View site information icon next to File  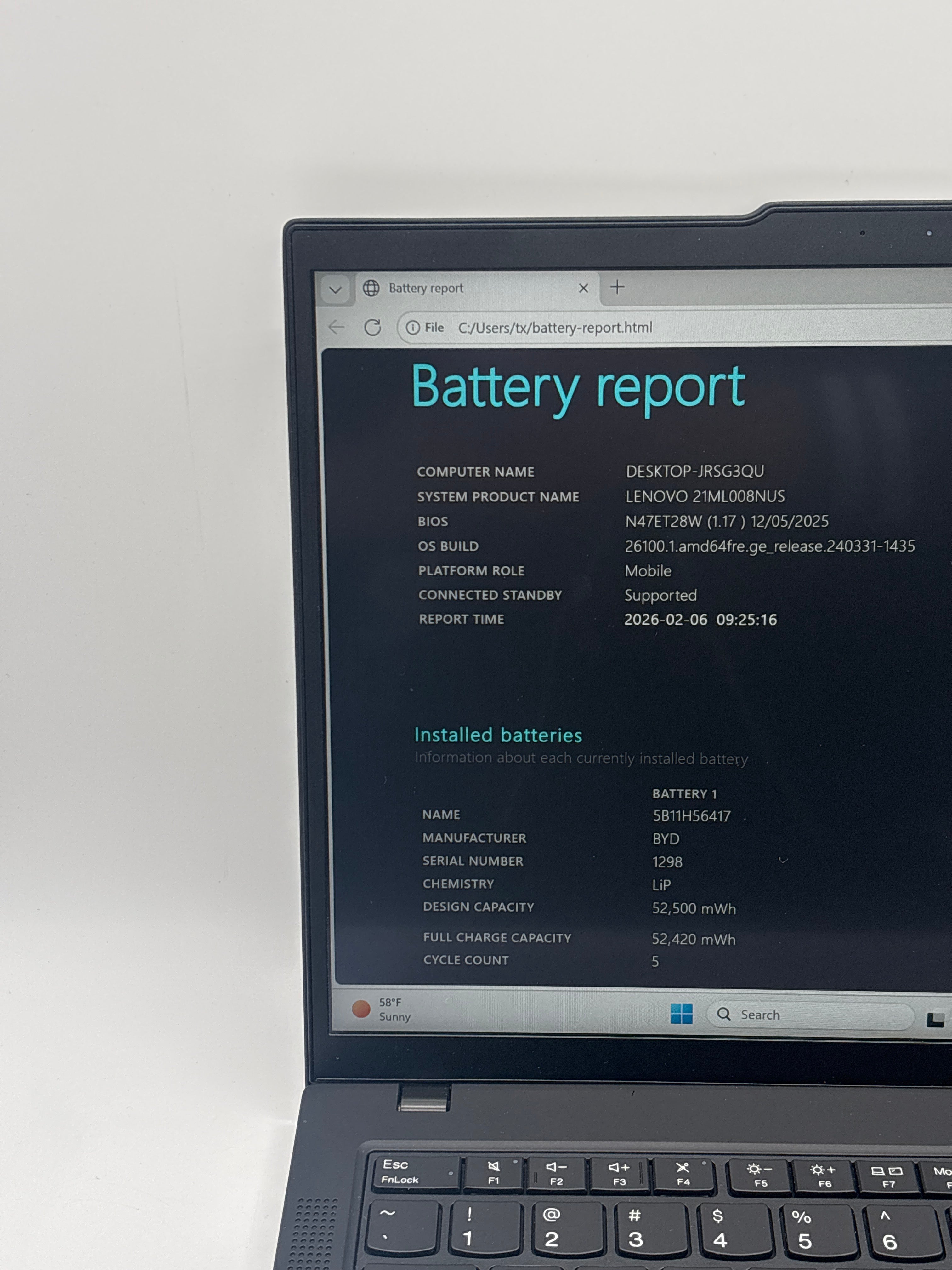click(412, 328)
